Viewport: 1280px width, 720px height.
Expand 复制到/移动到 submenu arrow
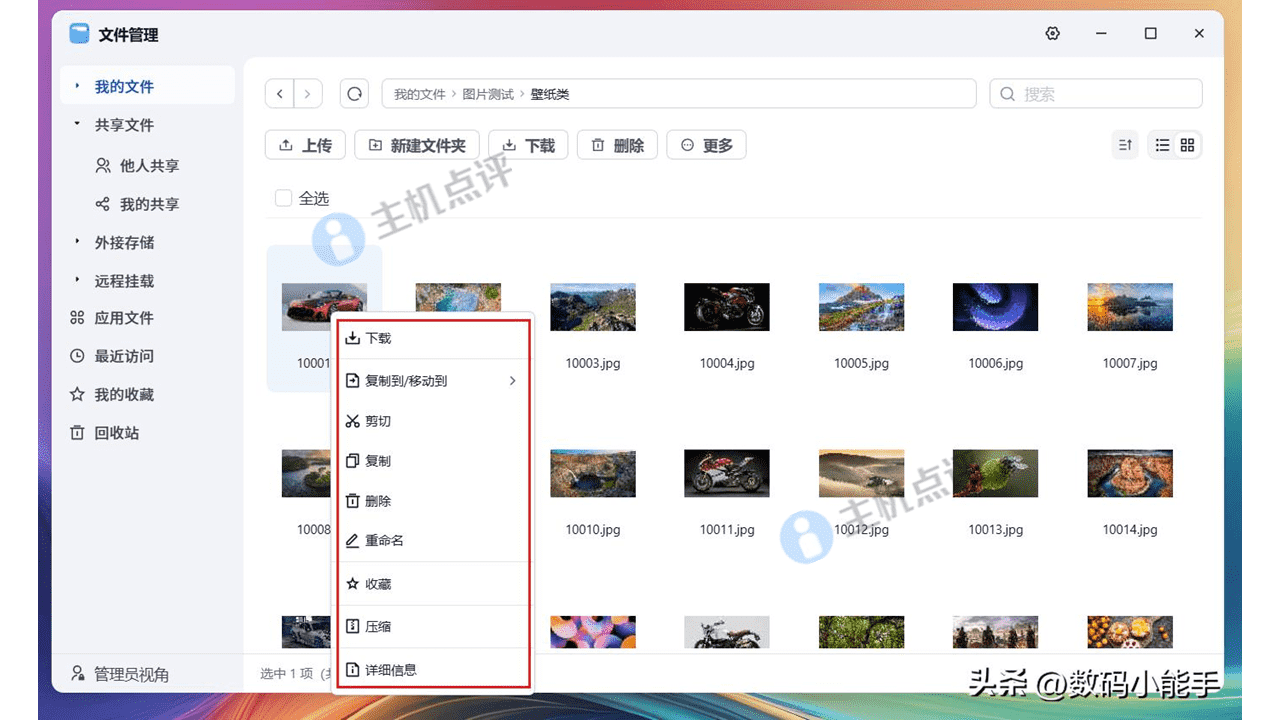tap(513, 381)
